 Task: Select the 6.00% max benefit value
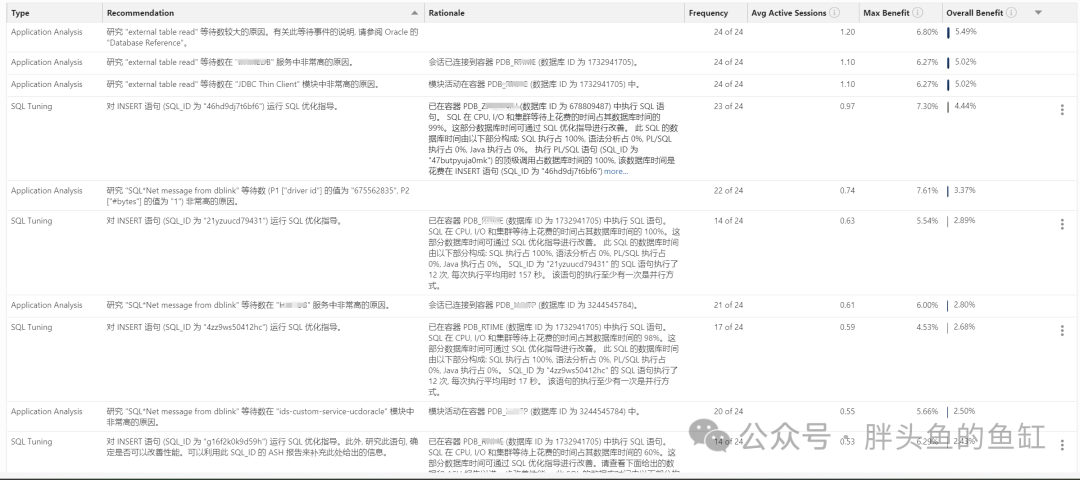click(927, 305)
